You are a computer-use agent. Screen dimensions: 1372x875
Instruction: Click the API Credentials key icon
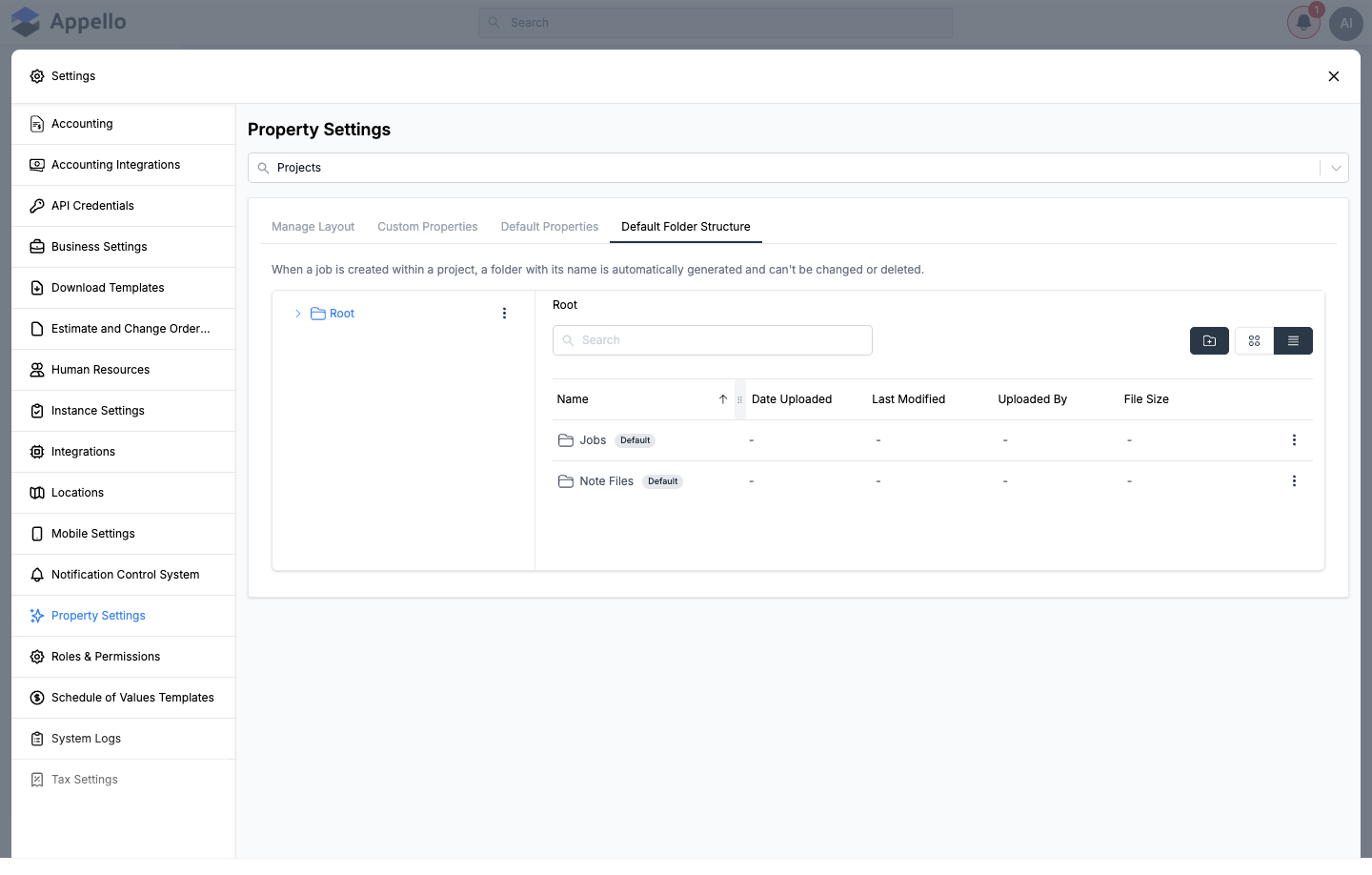point(37,206)
